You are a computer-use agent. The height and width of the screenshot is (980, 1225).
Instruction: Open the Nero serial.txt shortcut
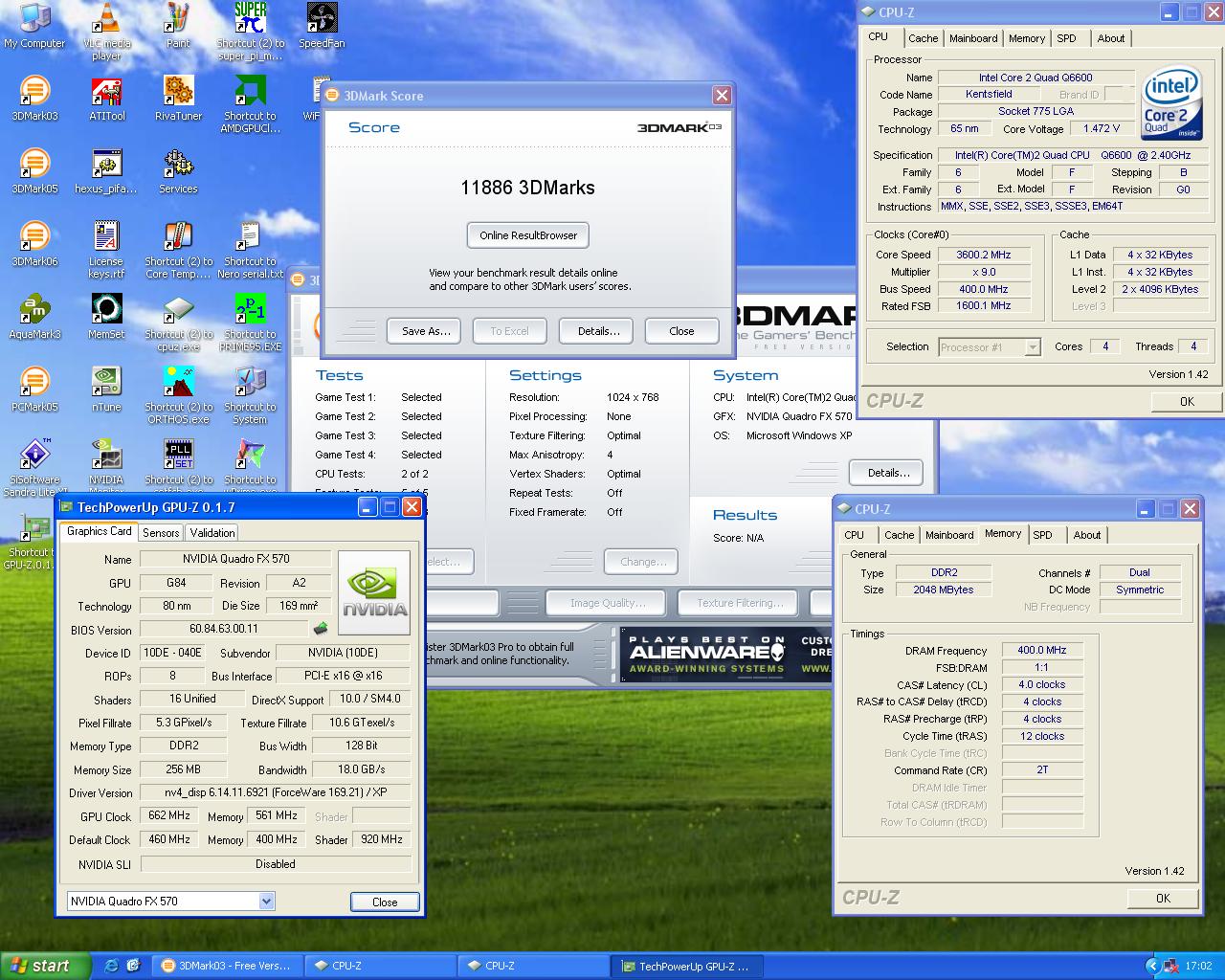[250, 249]
